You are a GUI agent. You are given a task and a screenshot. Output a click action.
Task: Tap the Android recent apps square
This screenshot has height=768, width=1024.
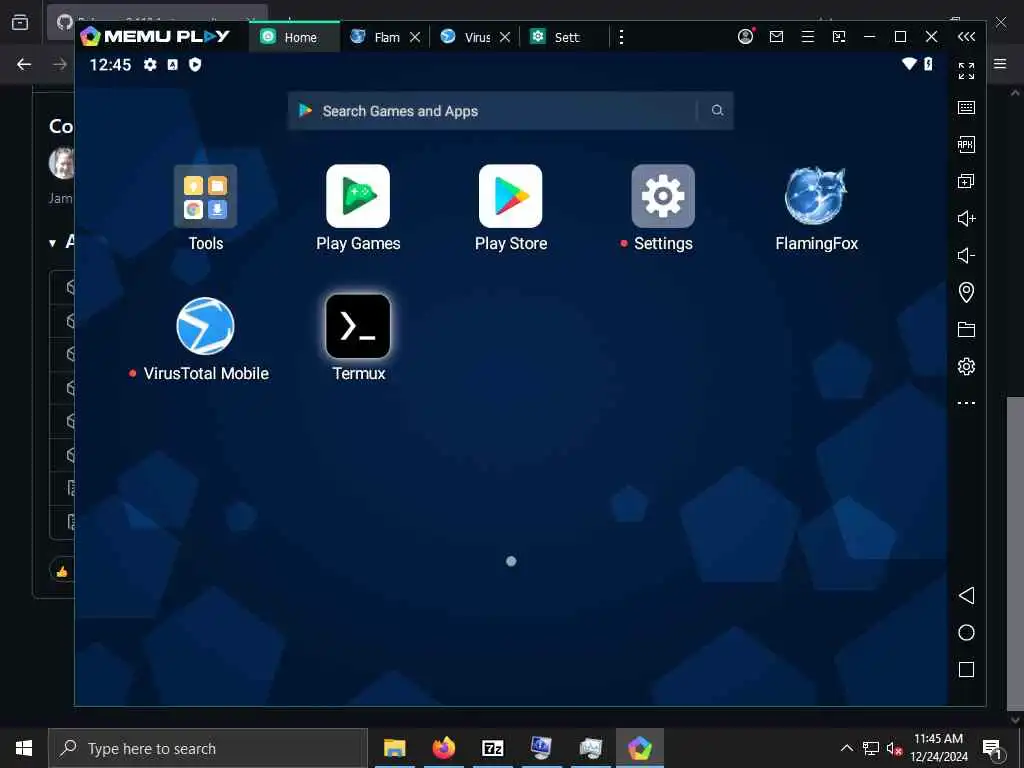[x=967, y=669]
